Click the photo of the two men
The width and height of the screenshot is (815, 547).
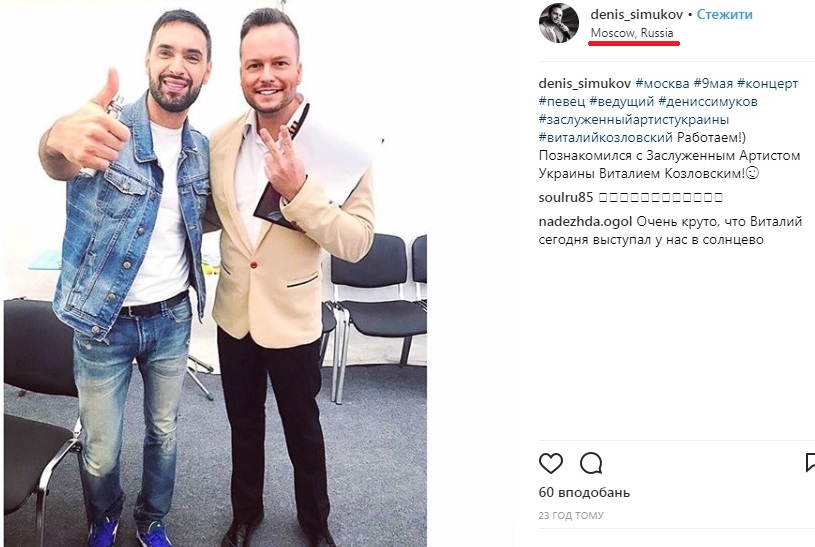(215, 274)
